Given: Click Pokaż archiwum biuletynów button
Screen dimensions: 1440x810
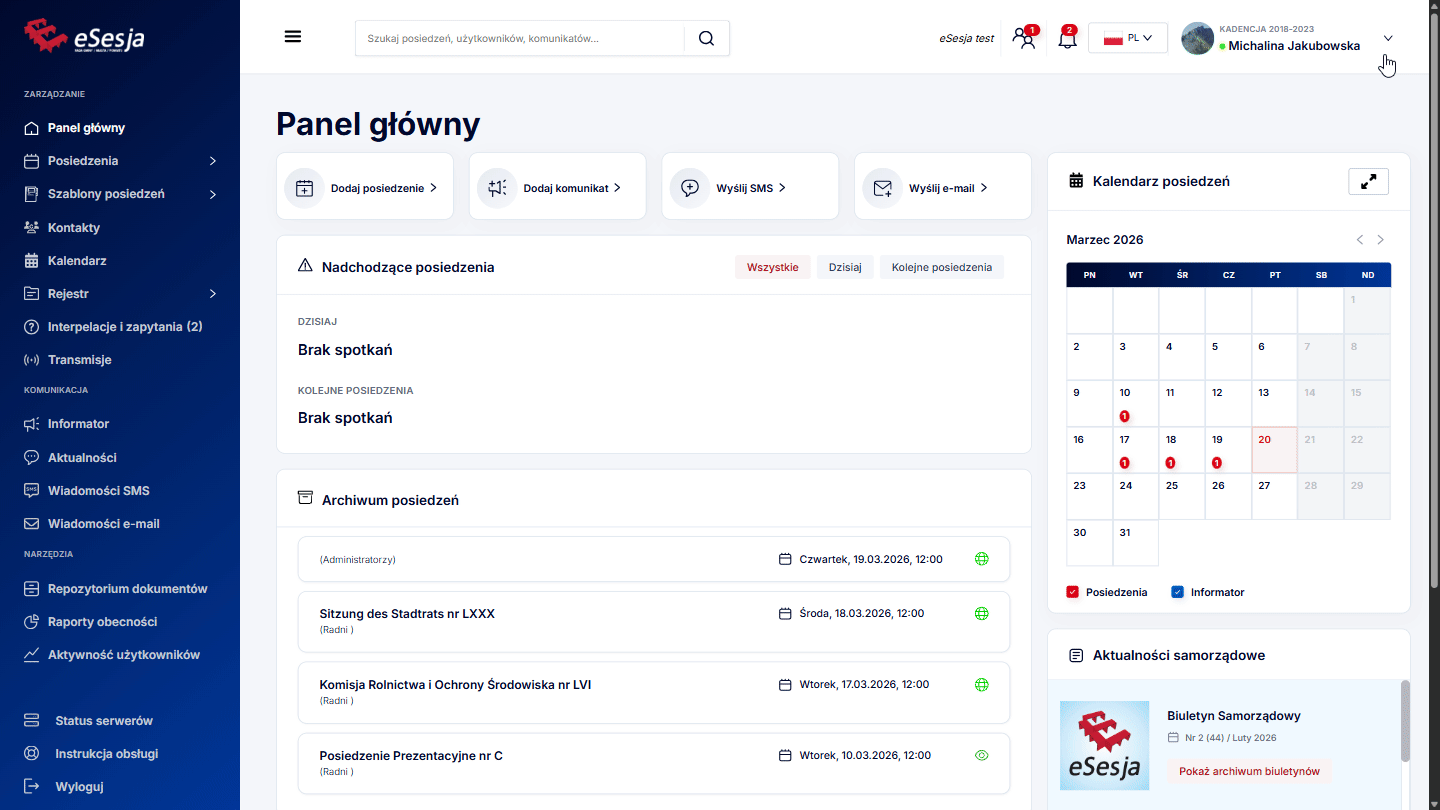Looking at the screenshot, I should pos(1249,771).
